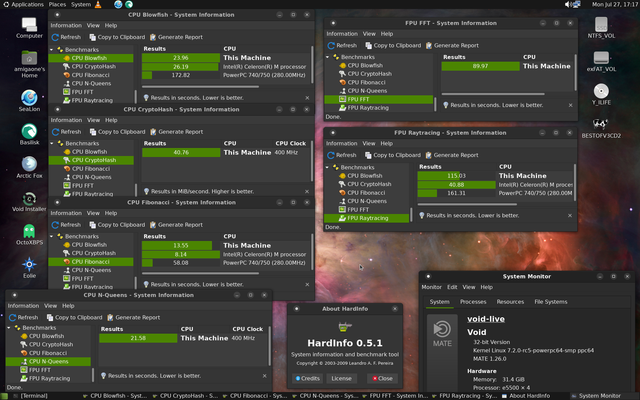Click Generate Report in CPU Fibonacci window
Image resolution: width=640 pixels, height=400 pixels.
(176, 225)
